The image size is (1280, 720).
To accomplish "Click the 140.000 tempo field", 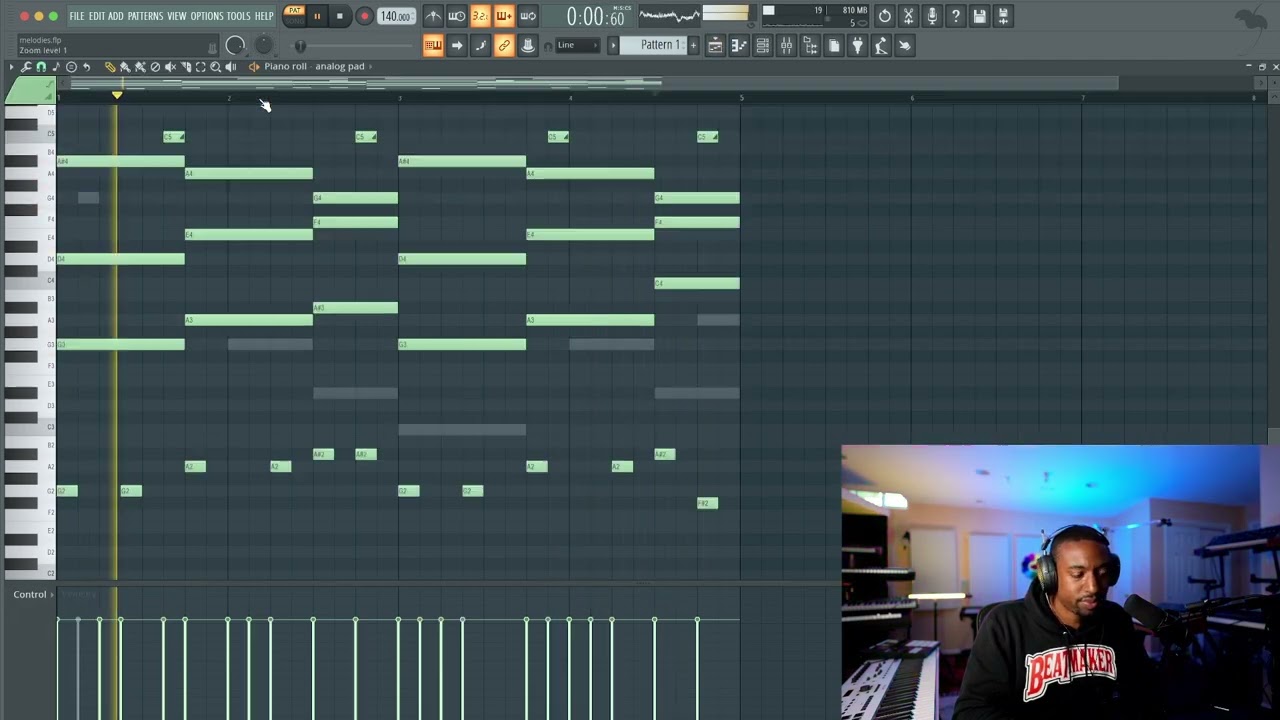I will [396, 16].
